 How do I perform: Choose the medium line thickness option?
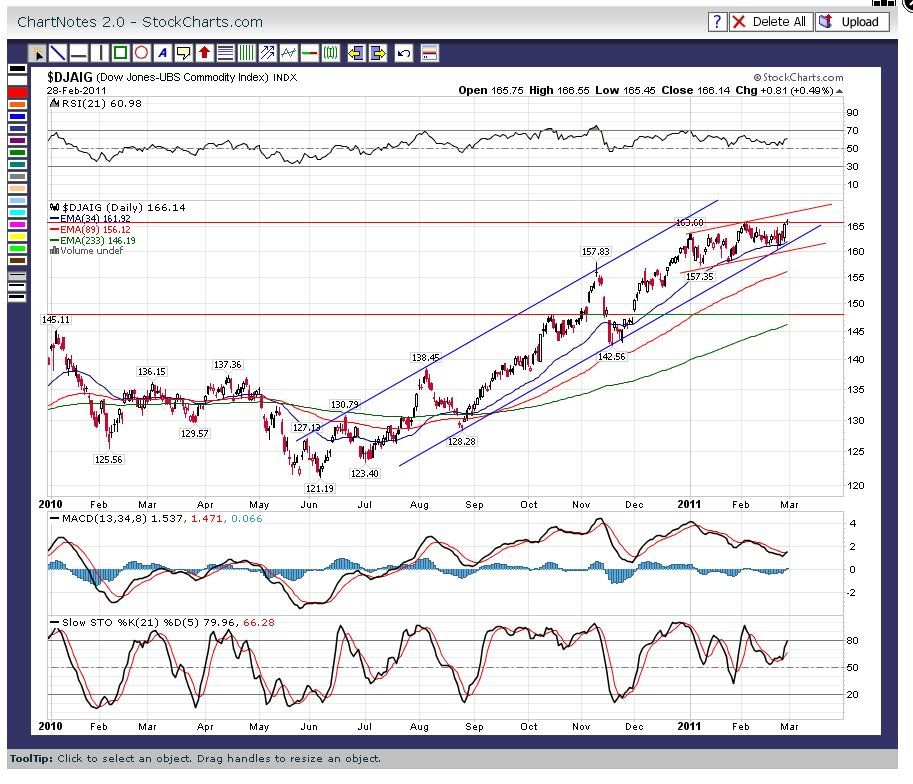tap(17, 287)
